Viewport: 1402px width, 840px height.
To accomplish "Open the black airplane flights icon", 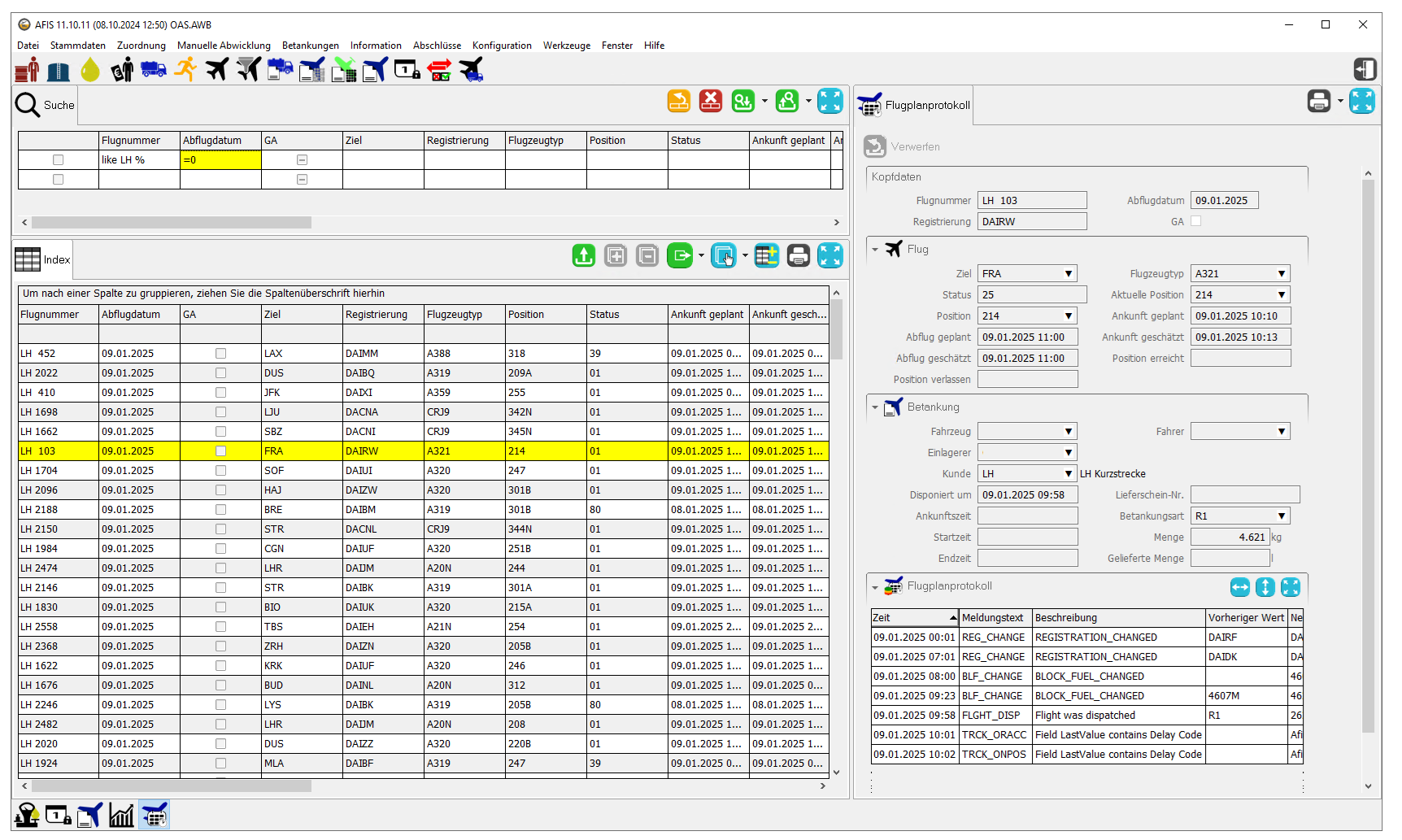I will (217, 70).
